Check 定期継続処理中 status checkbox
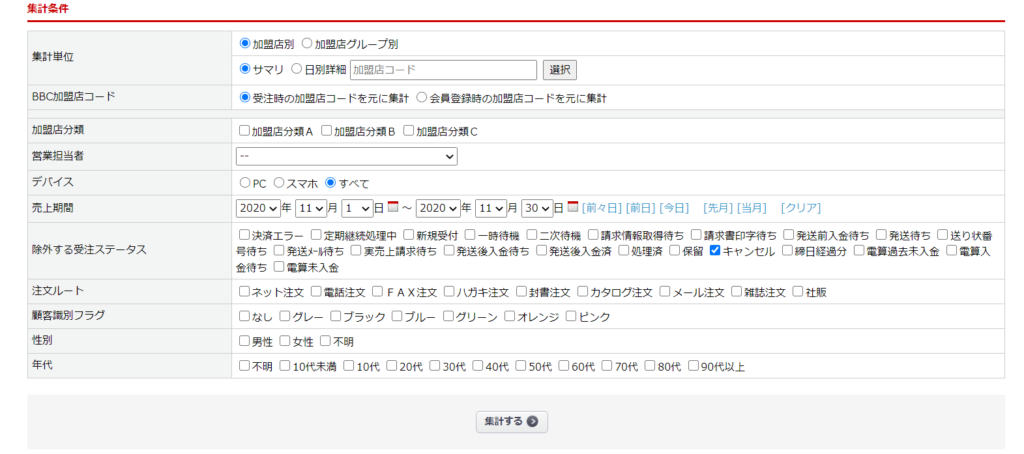 point(316,234)
